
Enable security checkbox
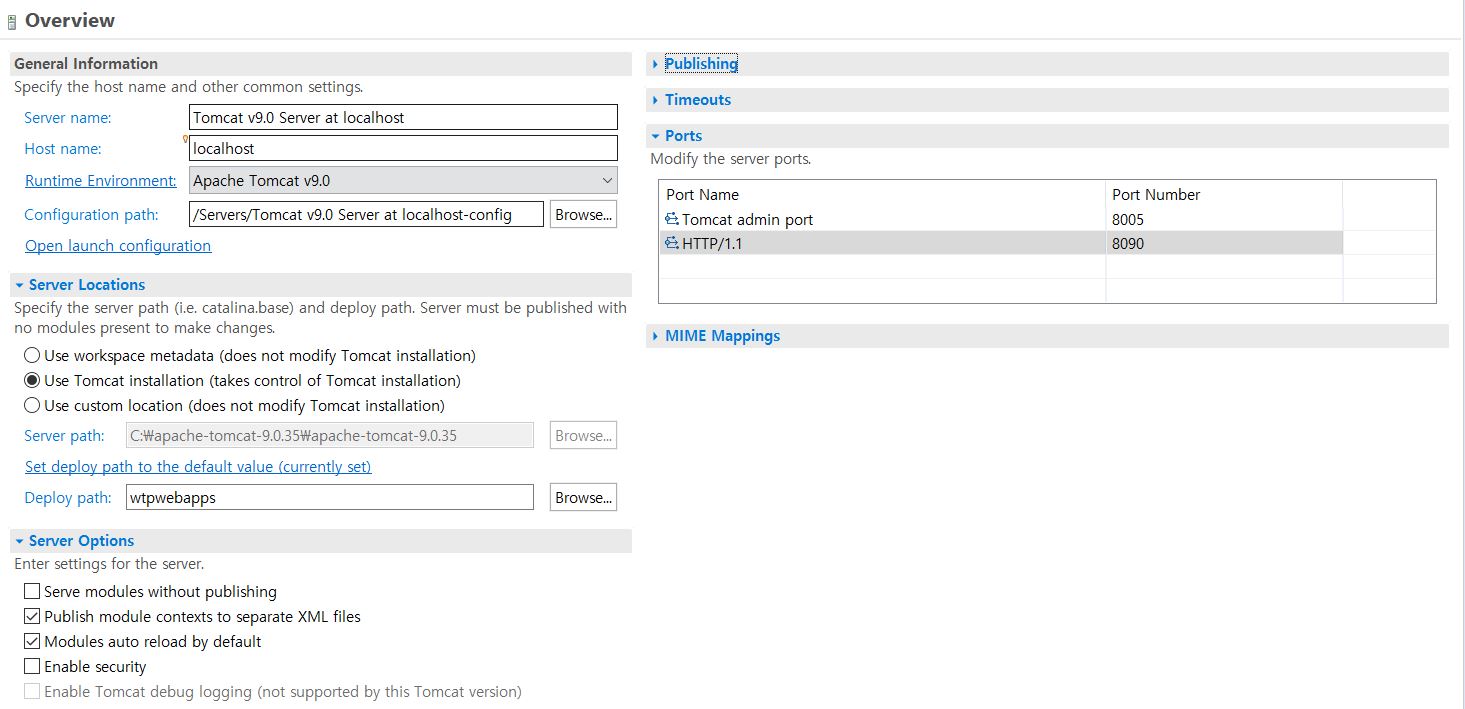(x=32, y=666)
